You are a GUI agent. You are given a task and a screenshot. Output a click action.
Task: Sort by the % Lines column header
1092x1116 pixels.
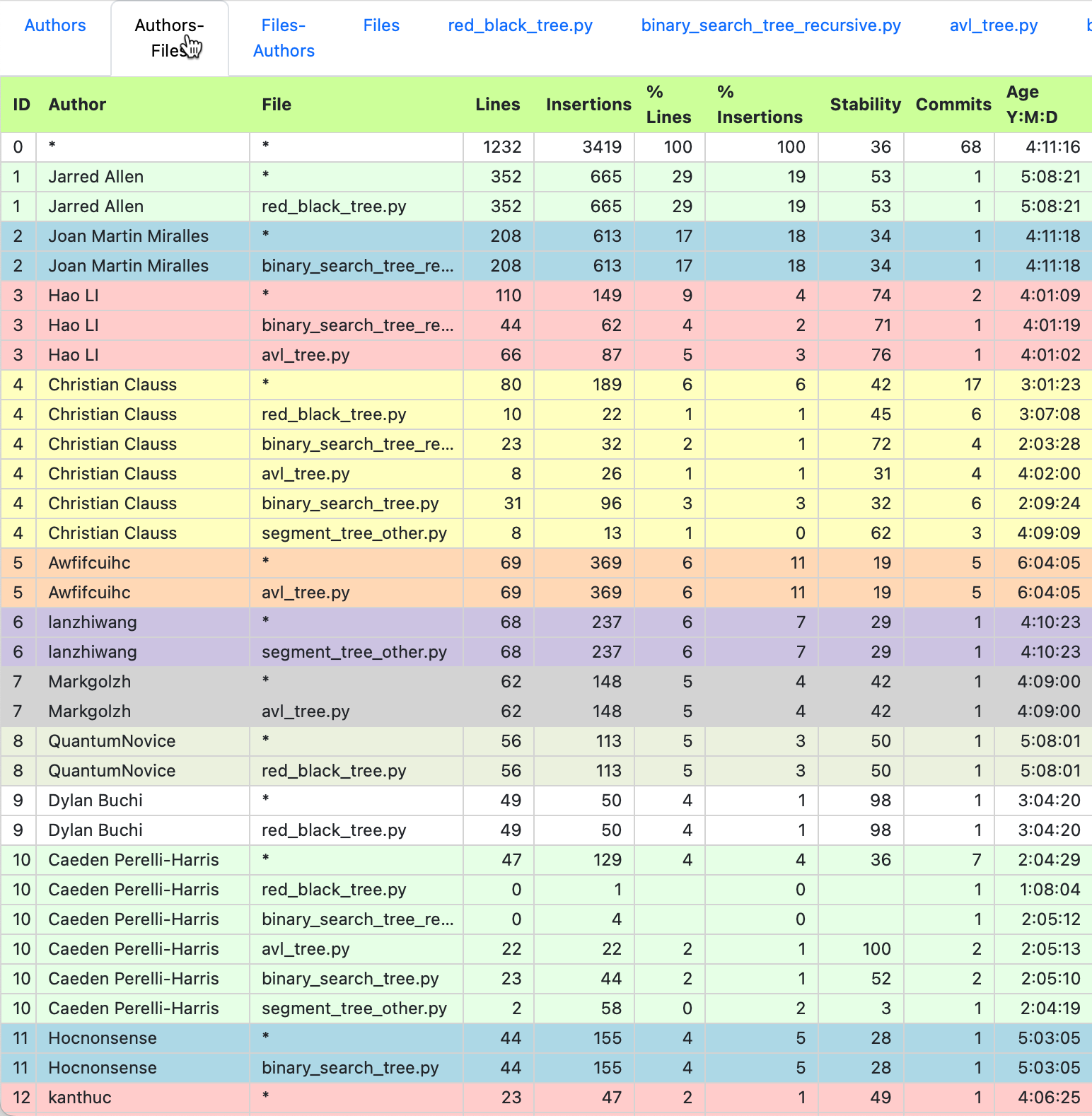tap(668, 105)
